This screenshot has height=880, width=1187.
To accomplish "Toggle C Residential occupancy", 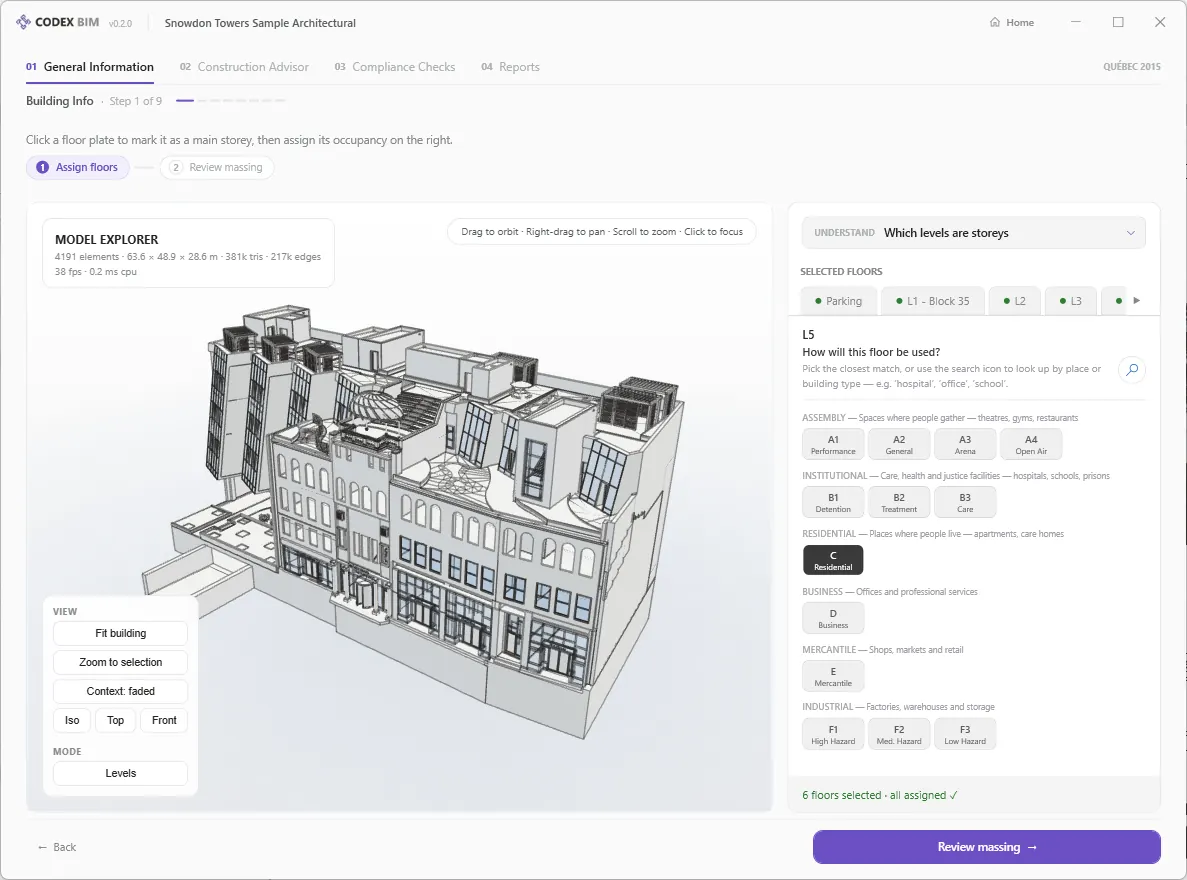I will (x=833, y=560).
